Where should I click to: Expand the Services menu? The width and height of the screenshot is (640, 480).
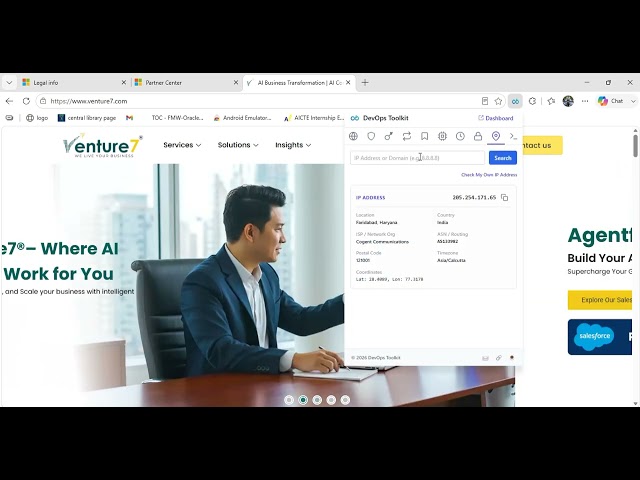[x=182, y=145]
